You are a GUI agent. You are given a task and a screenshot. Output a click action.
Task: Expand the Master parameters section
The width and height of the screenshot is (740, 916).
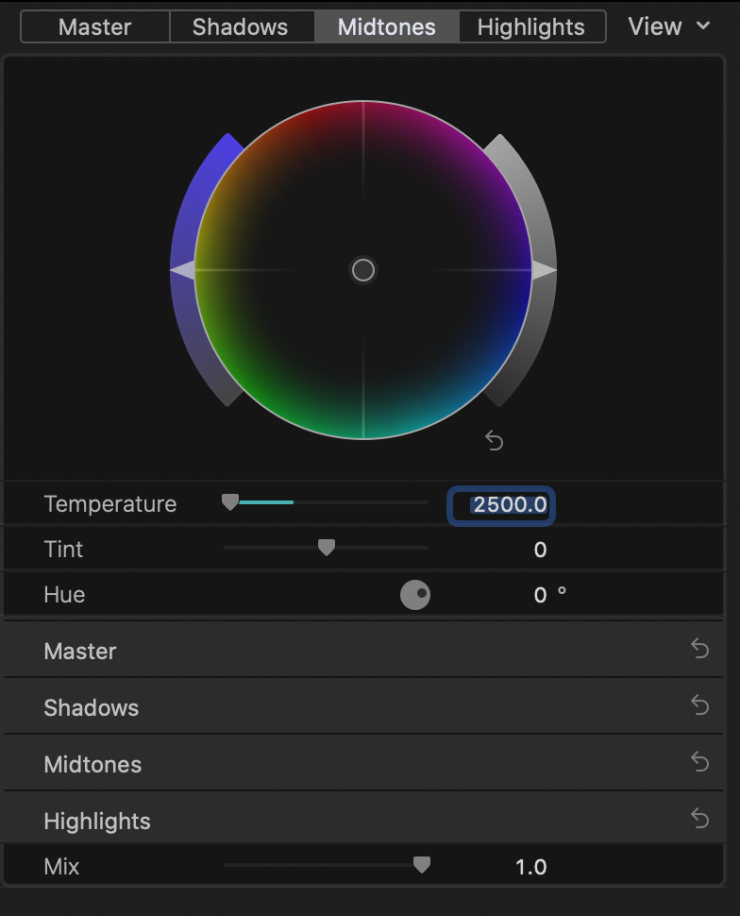pos(80,651)
